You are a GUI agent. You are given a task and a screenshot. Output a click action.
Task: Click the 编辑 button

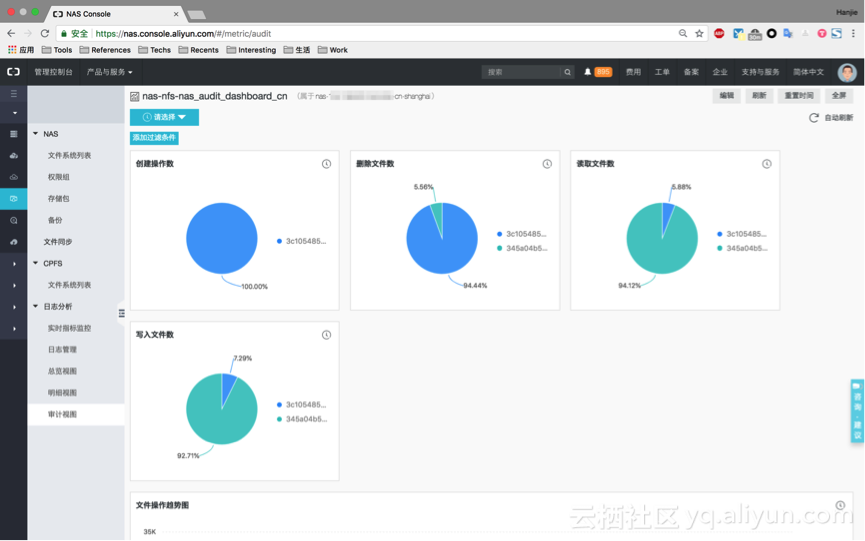[x=727, y=95]
